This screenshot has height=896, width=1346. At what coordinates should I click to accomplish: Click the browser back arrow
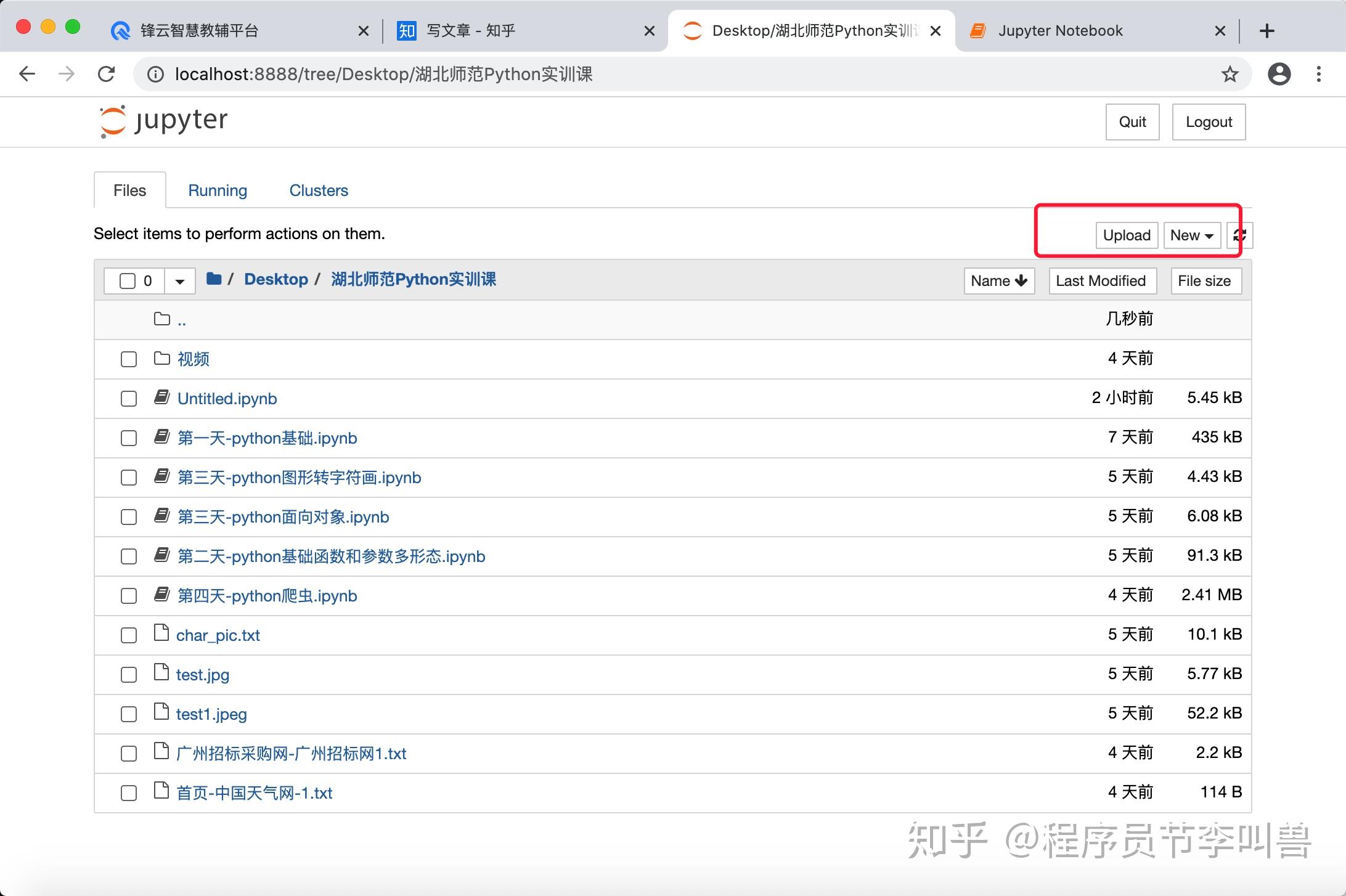pyautogui.click(x=27, y=75)
